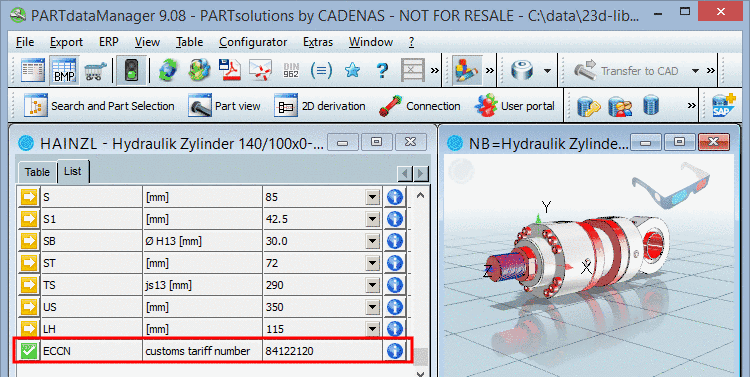Click yellow arrow icon for S1

point(29,219)
